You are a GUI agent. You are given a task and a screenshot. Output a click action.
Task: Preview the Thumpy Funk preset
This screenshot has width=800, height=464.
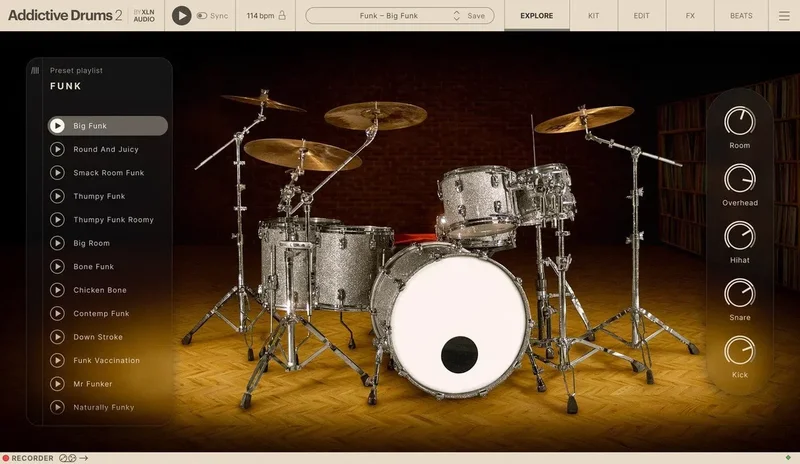coord(57,196)
